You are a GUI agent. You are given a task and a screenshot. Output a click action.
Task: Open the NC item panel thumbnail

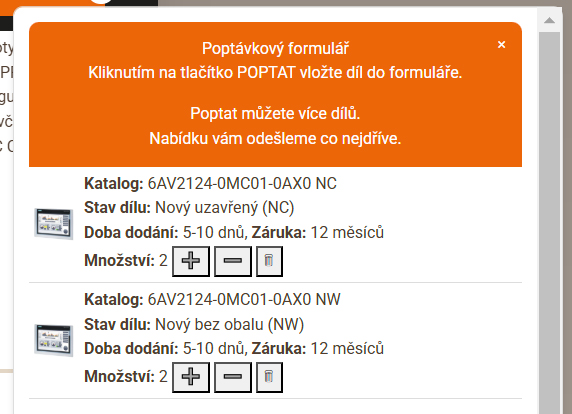pyautogui.click(x=54, y=224)
